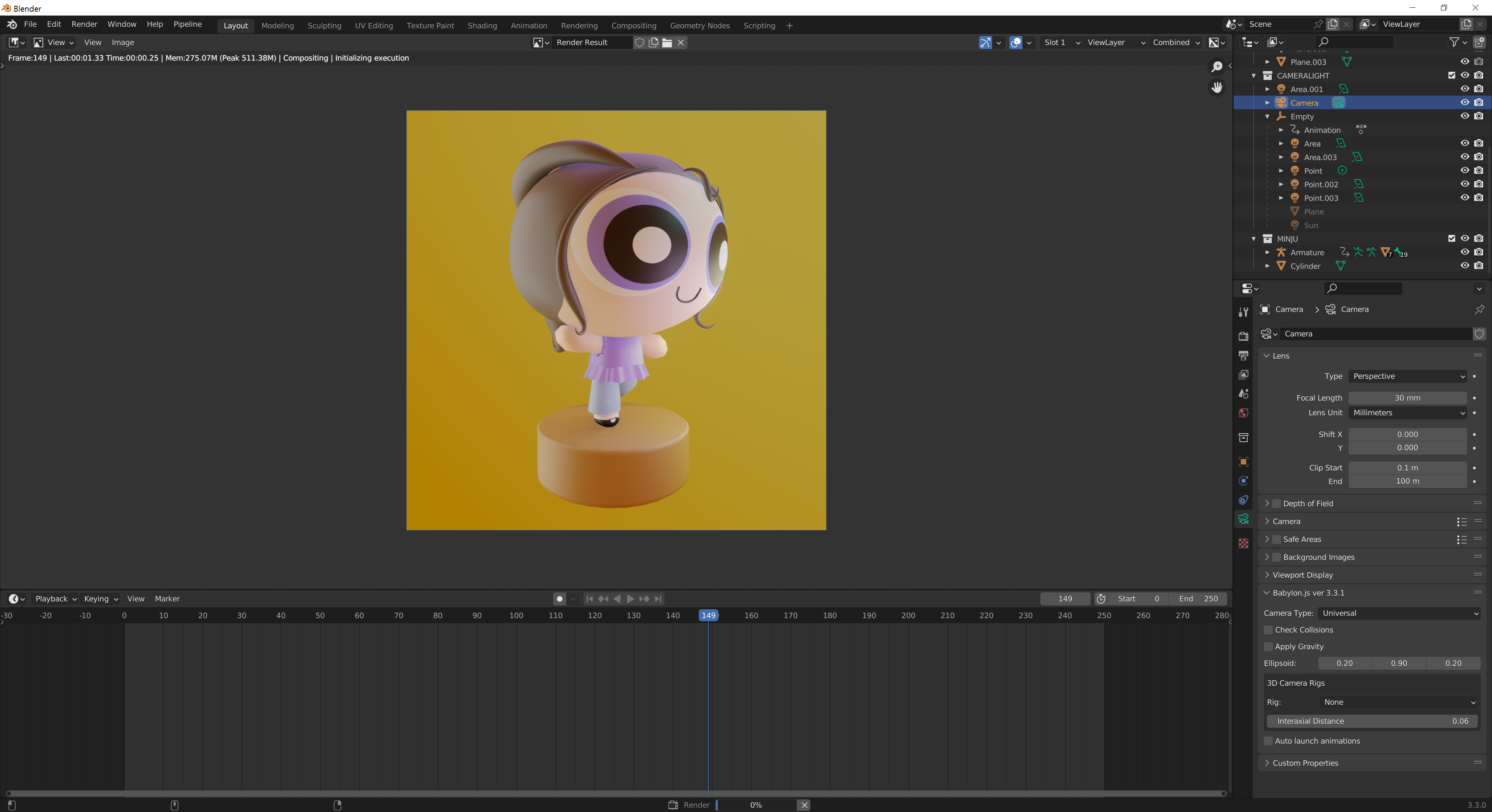Collapse the MINJU collection in outliner
The height and width of the screenshot is (812, 1492).
[x=1254, y=239]
